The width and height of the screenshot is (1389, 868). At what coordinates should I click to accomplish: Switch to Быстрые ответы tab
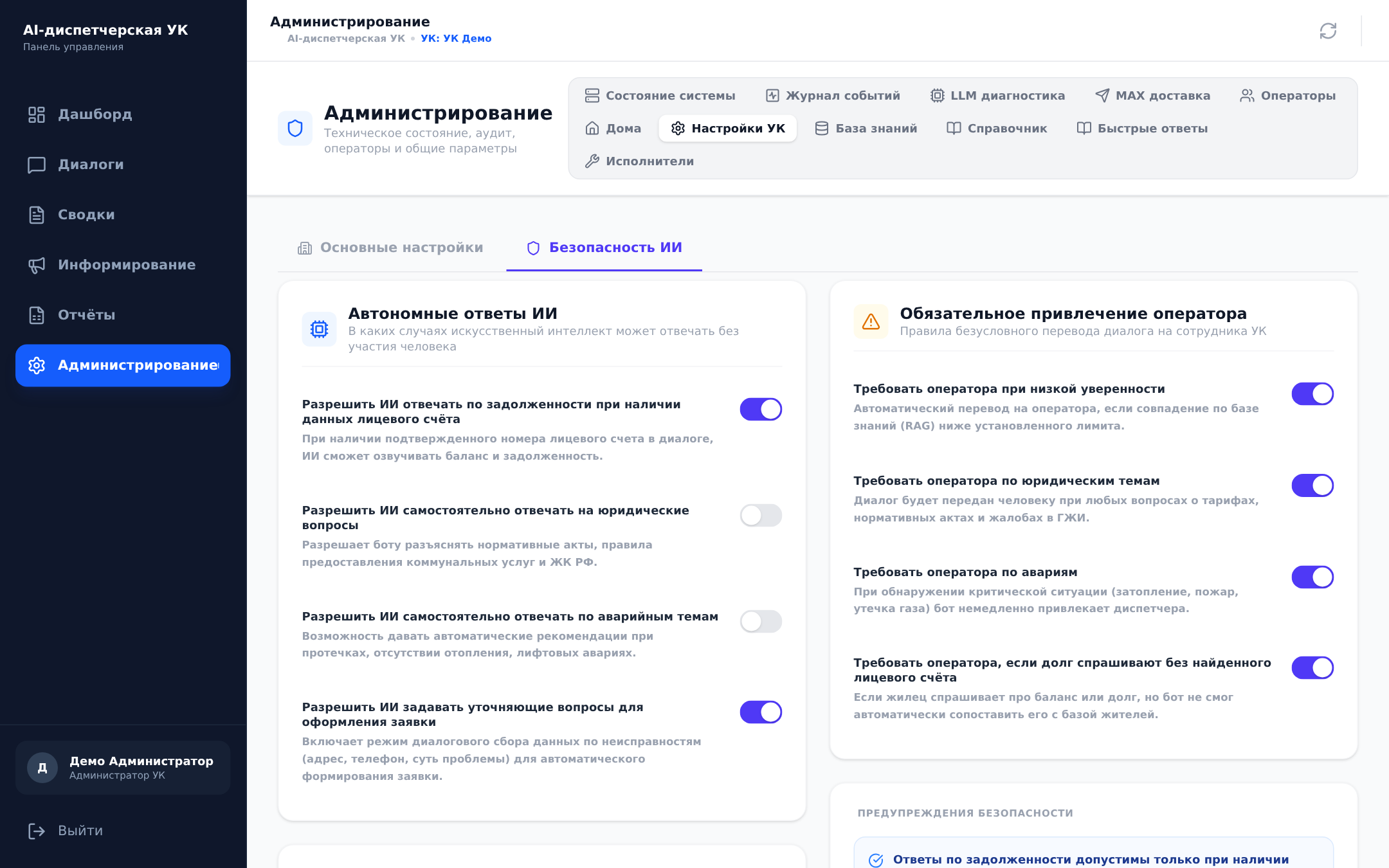point(1142,129)
